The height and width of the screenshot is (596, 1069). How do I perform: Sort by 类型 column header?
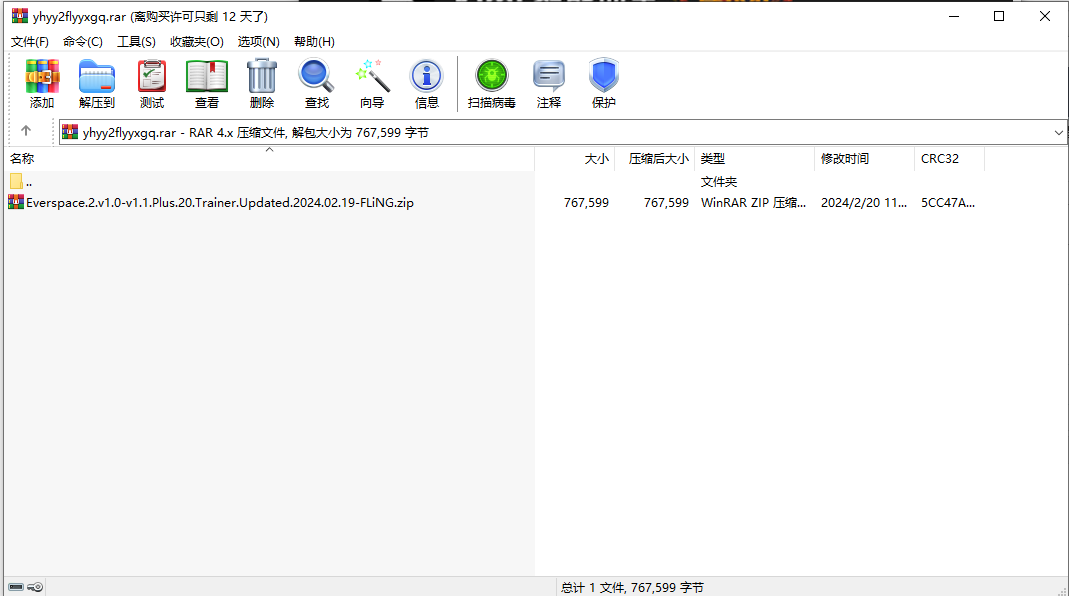click(754, 158)
